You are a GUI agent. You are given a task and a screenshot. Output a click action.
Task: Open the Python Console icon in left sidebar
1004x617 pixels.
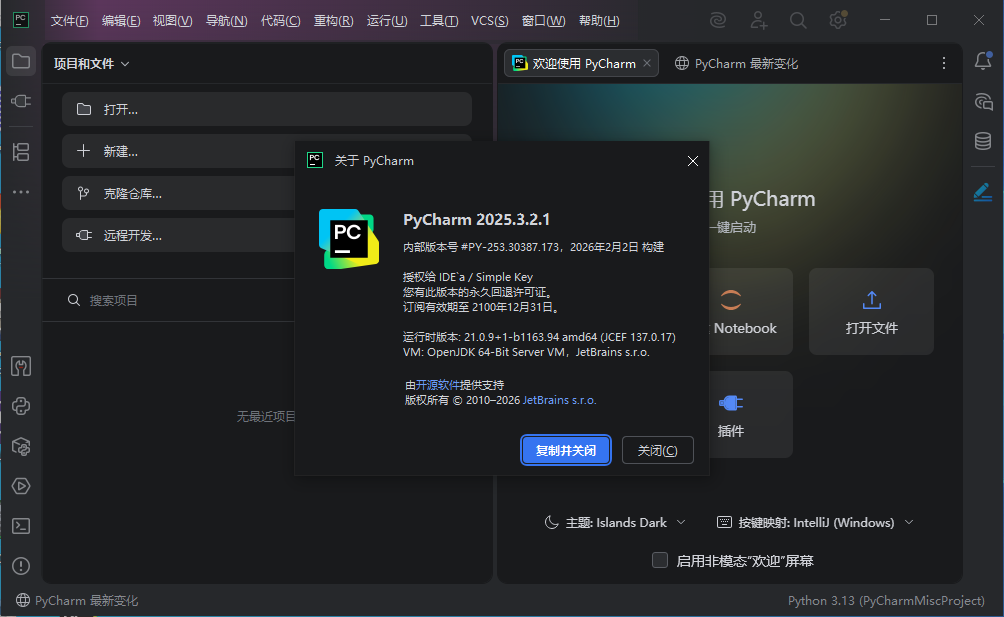20,406
